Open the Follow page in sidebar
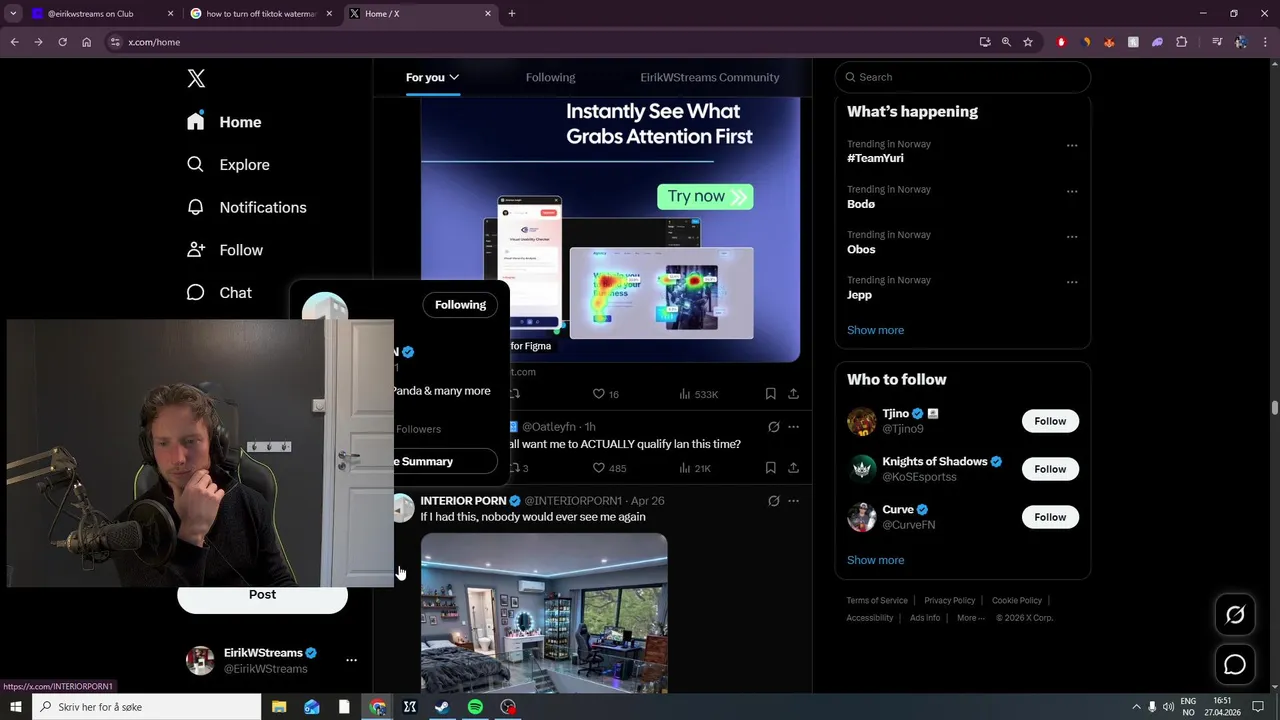 click(225, 250)
